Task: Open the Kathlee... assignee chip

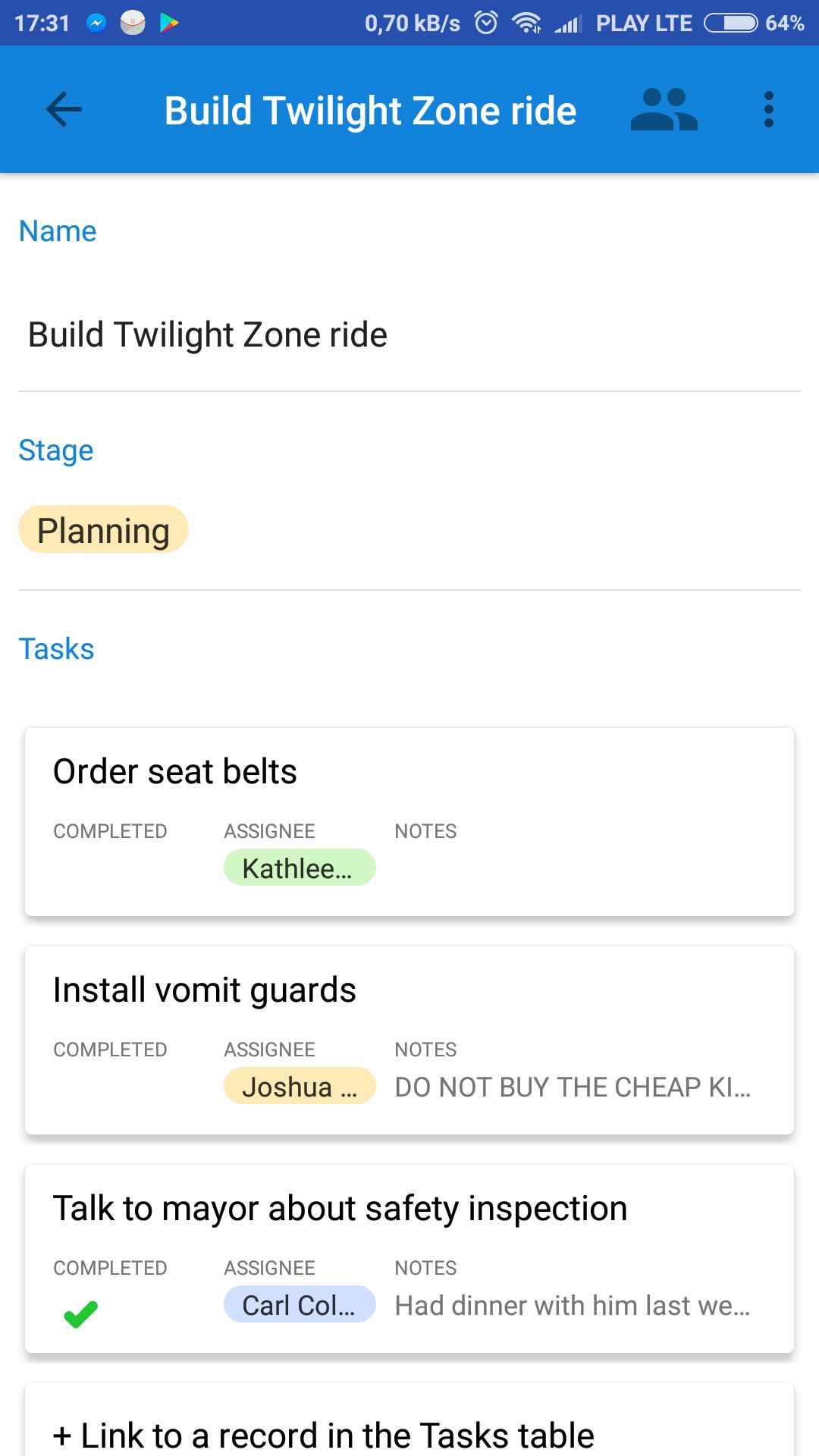Action: (300, 868)
